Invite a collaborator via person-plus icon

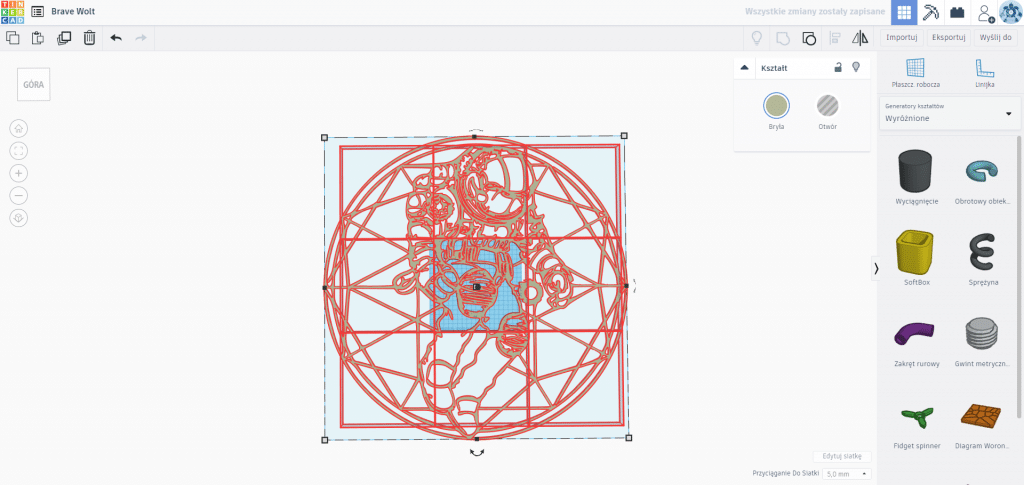point(985,12)
